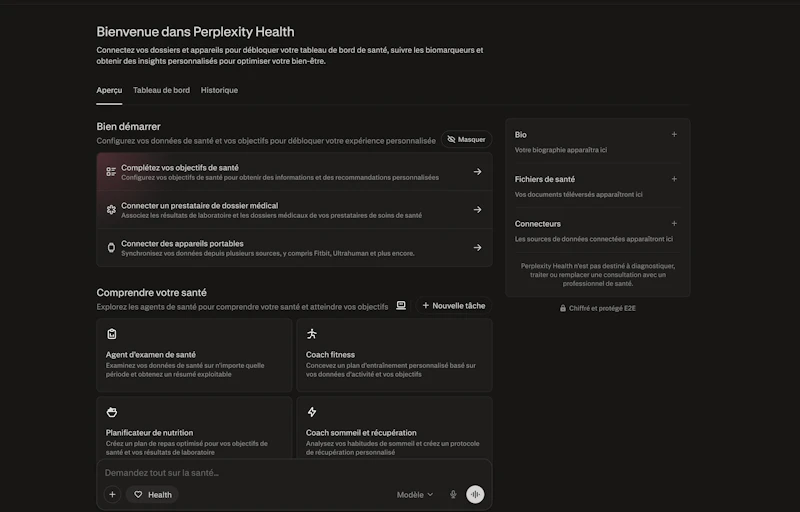Click the plus attach button in prompt bar
The width and height of the screenshot is (800, 512).
click(112, 494)
